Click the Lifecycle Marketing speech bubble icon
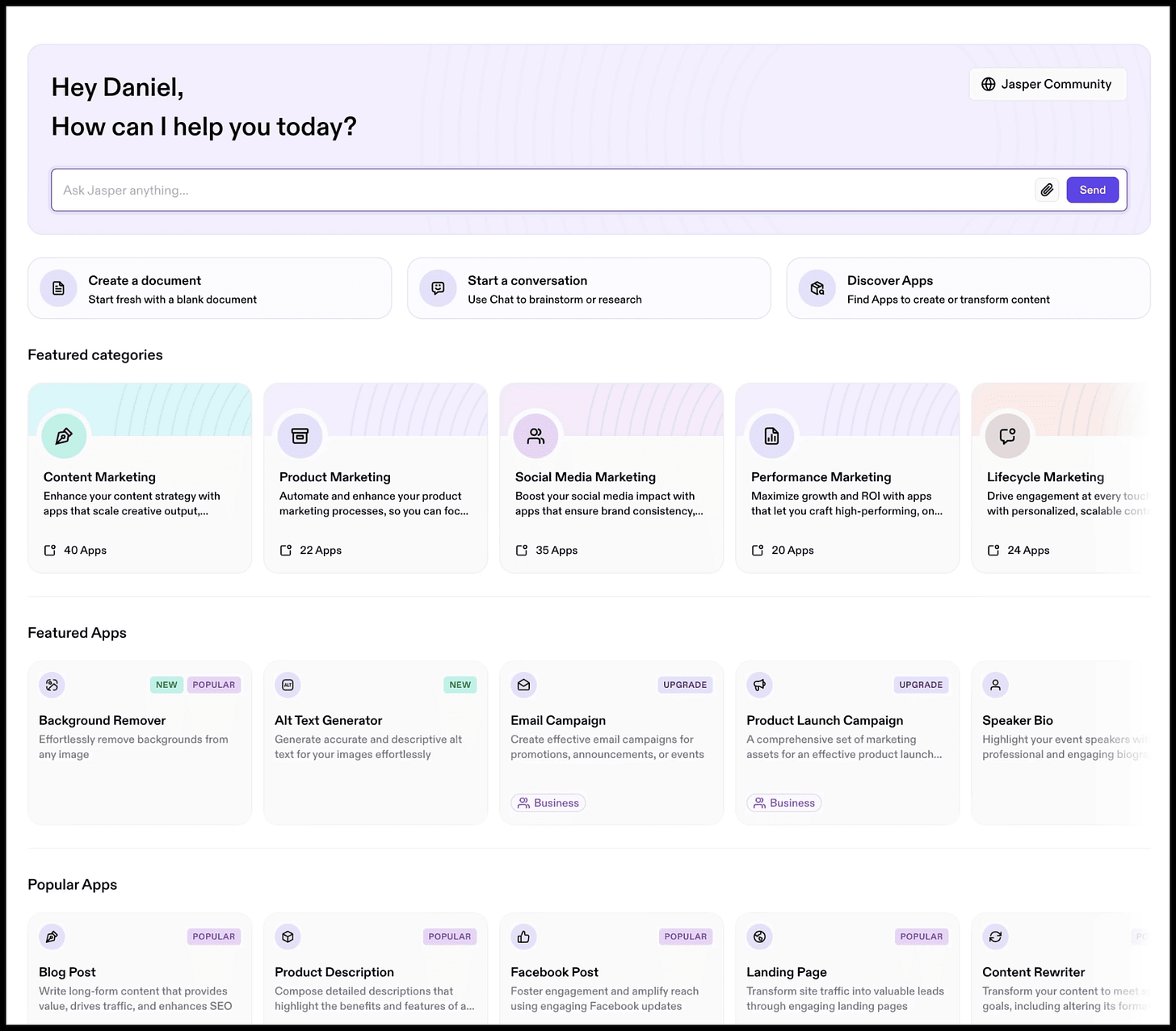Image resolution: width=1176 pixels, height=1031 pixels. (1007, 436)
